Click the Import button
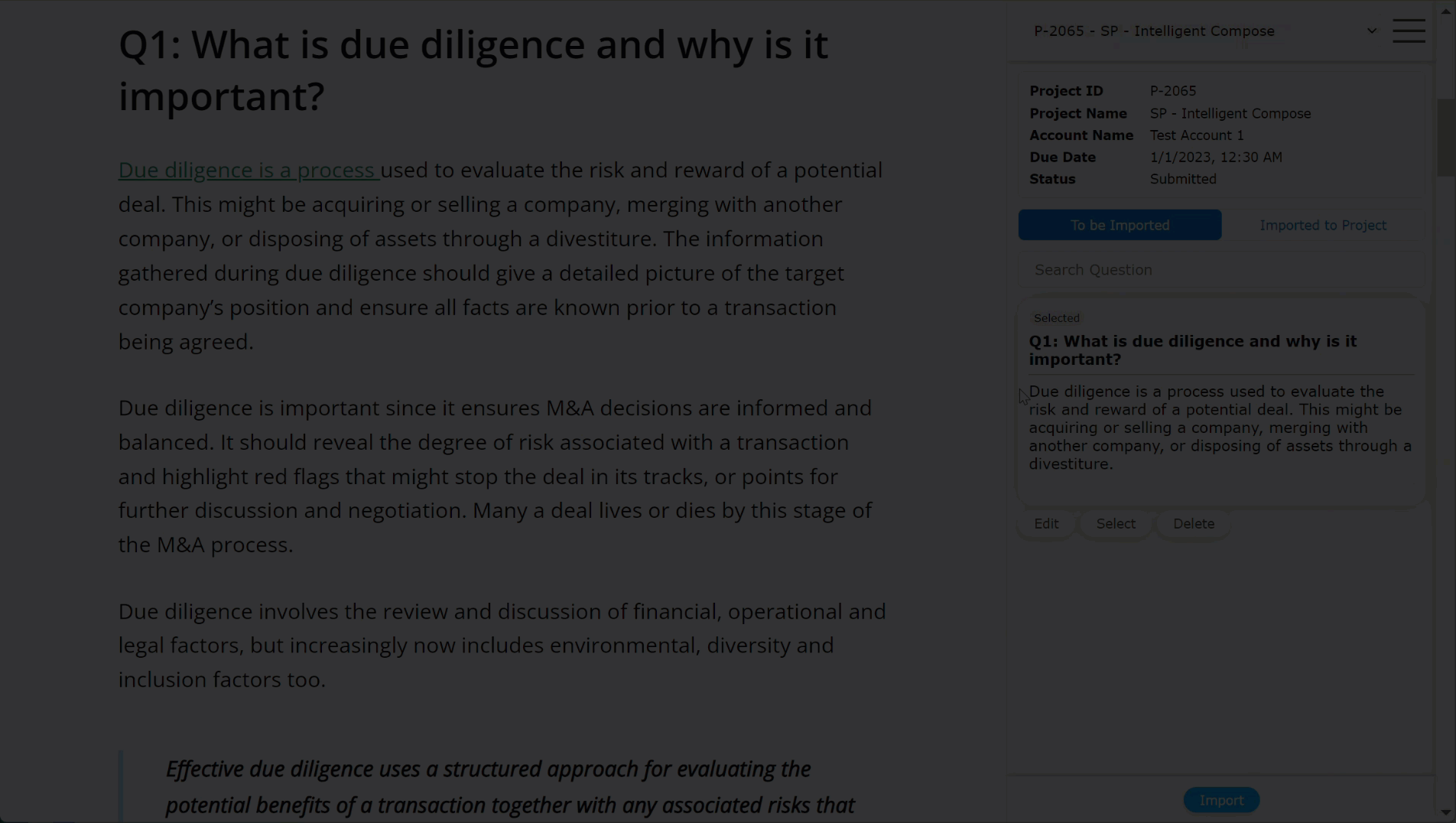1456x823 pixels. coord(1221,800)
